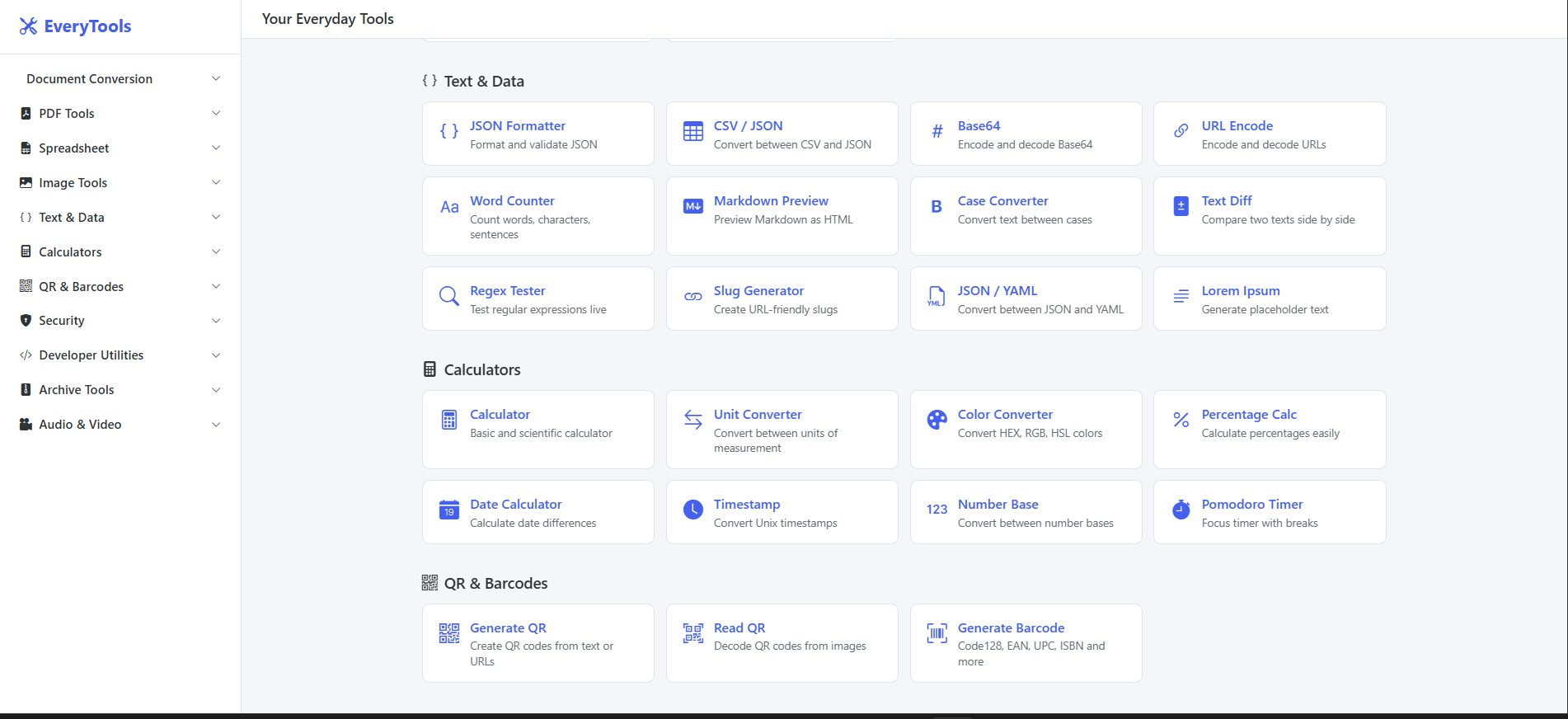Click 'Decode QR codes from images' description
This screenshot has width=1568, height=719.
pyautogui.click(x=790, y=646)
